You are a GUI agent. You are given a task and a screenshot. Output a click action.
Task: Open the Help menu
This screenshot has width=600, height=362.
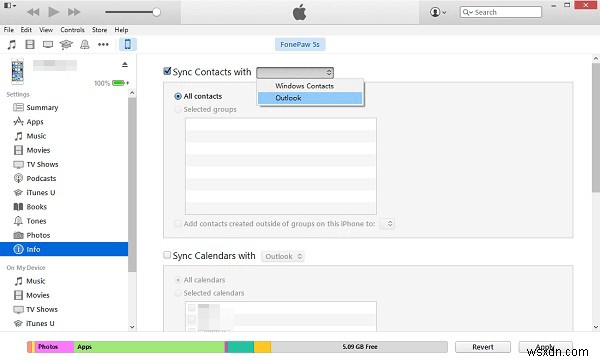pos(121,30)
